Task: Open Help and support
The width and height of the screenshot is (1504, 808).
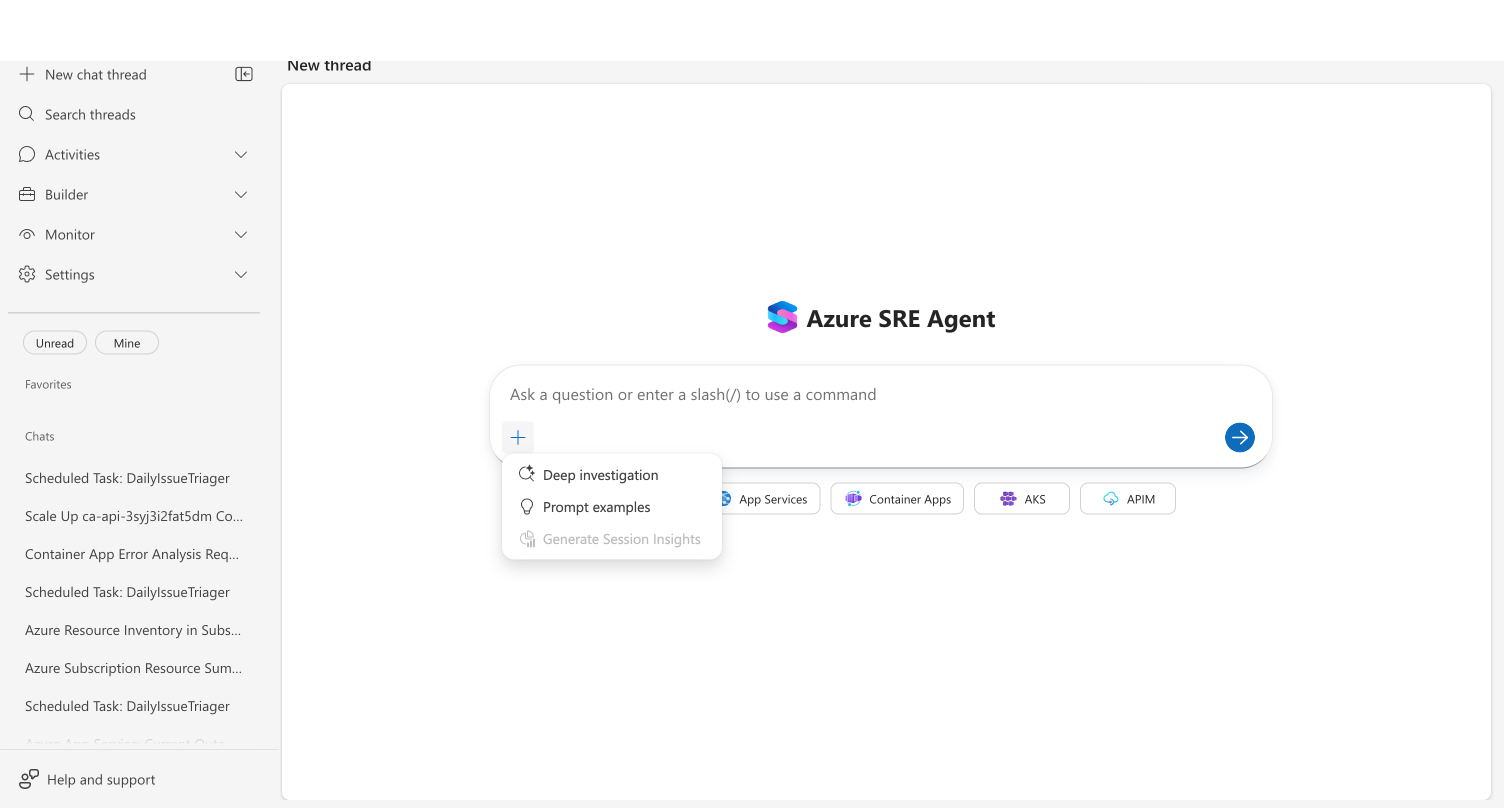Action: click(x=101, y=779)
